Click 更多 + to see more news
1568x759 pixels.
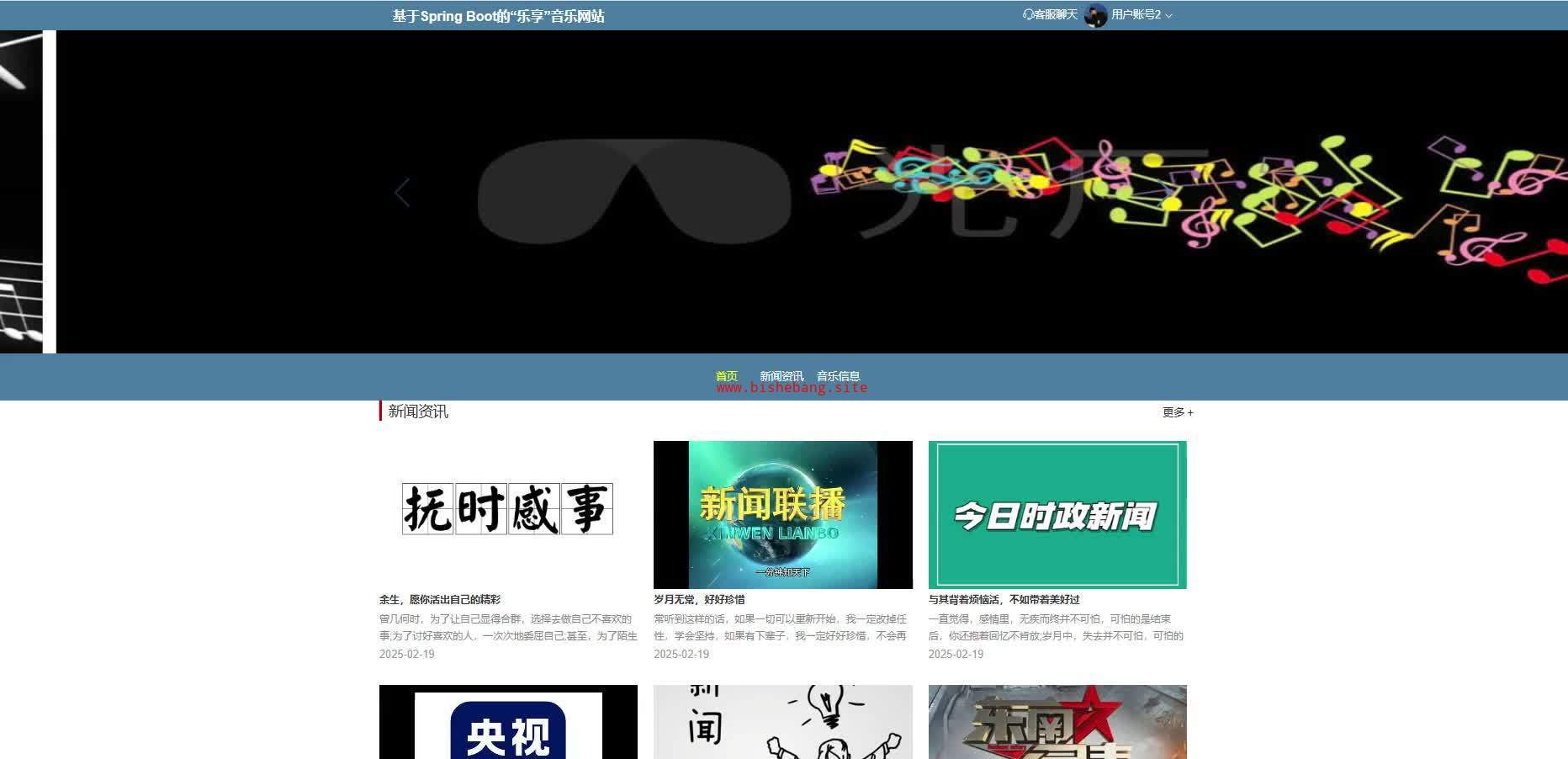(1178, 412)
